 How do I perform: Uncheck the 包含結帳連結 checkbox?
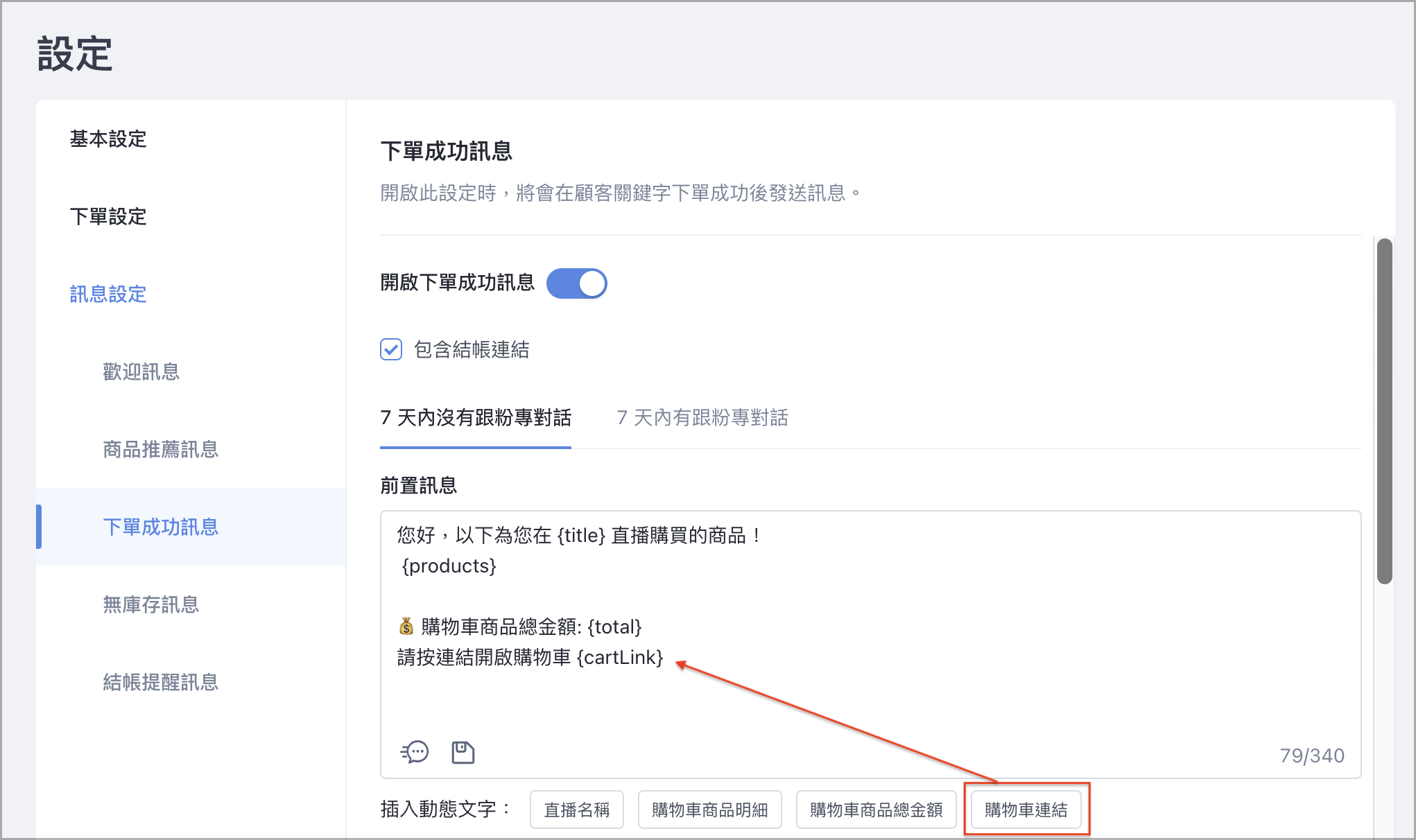point(391,349)
